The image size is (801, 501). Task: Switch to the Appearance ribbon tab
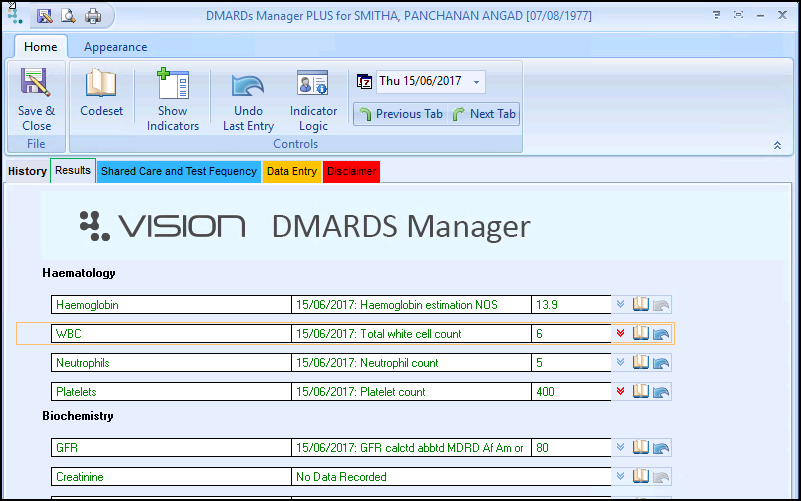(x=115, y=47)
